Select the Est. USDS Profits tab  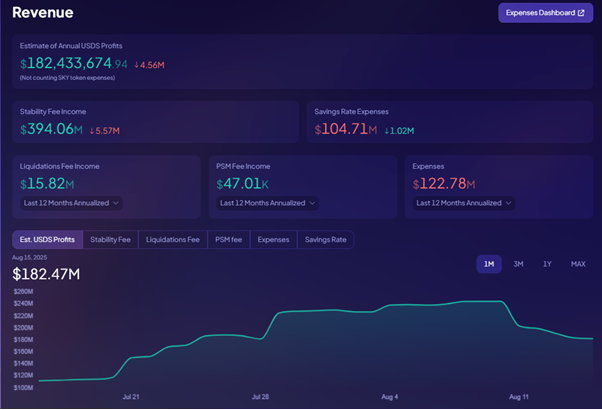tap(47, 240)
